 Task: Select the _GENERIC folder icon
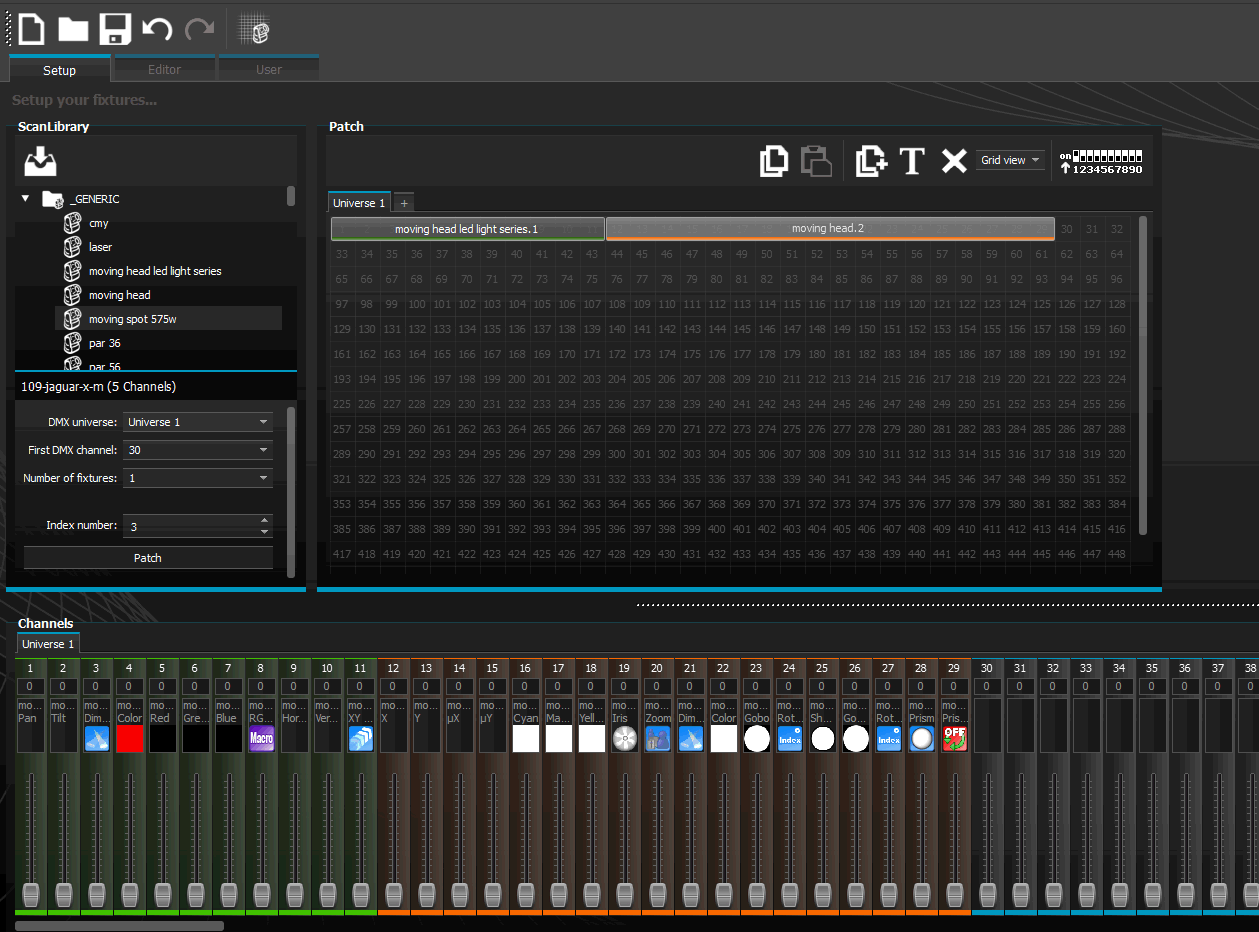53,199
